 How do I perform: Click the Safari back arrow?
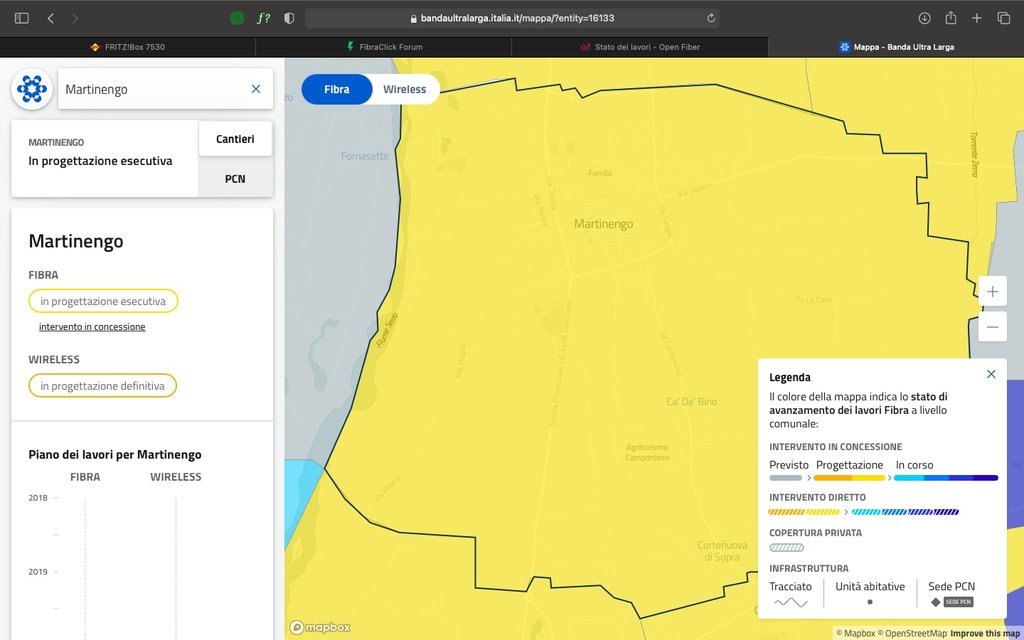pyautogui.click(x=50, y=18)
